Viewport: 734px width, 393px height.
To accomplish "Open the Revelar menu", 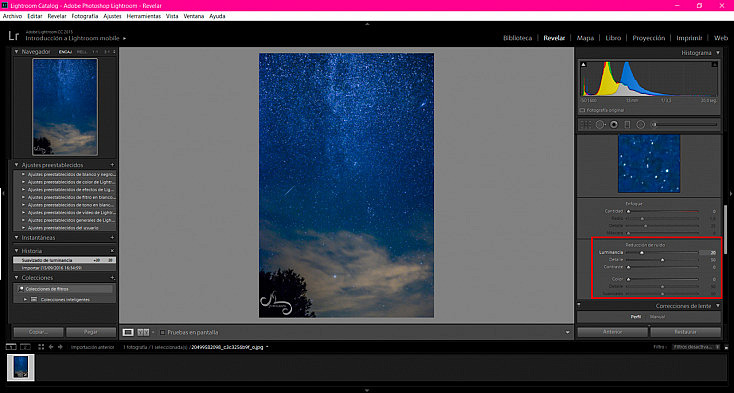I will pyautogui.click(x=57, y=16).
